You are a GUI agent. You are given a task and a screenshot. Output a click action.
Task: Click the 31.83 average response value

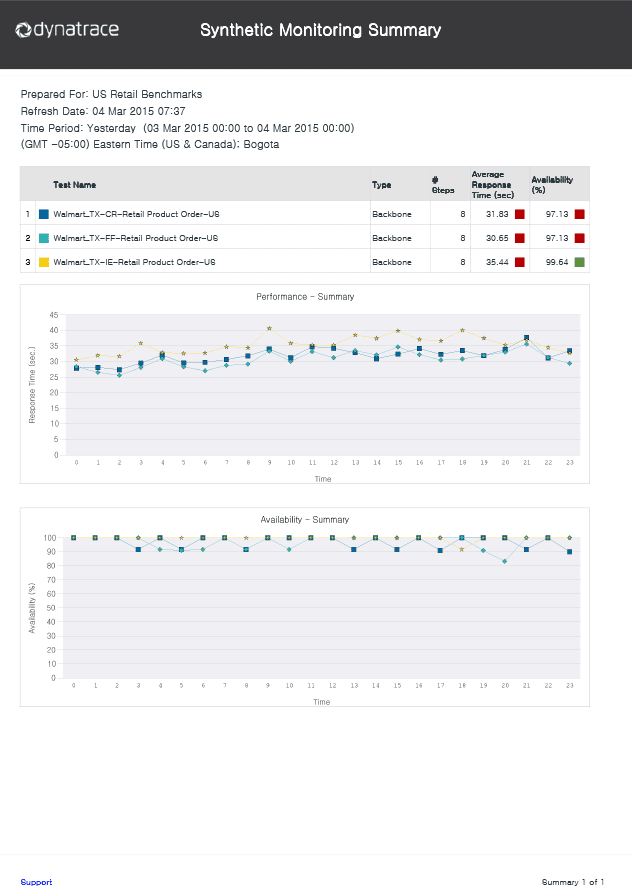[497, 214]
